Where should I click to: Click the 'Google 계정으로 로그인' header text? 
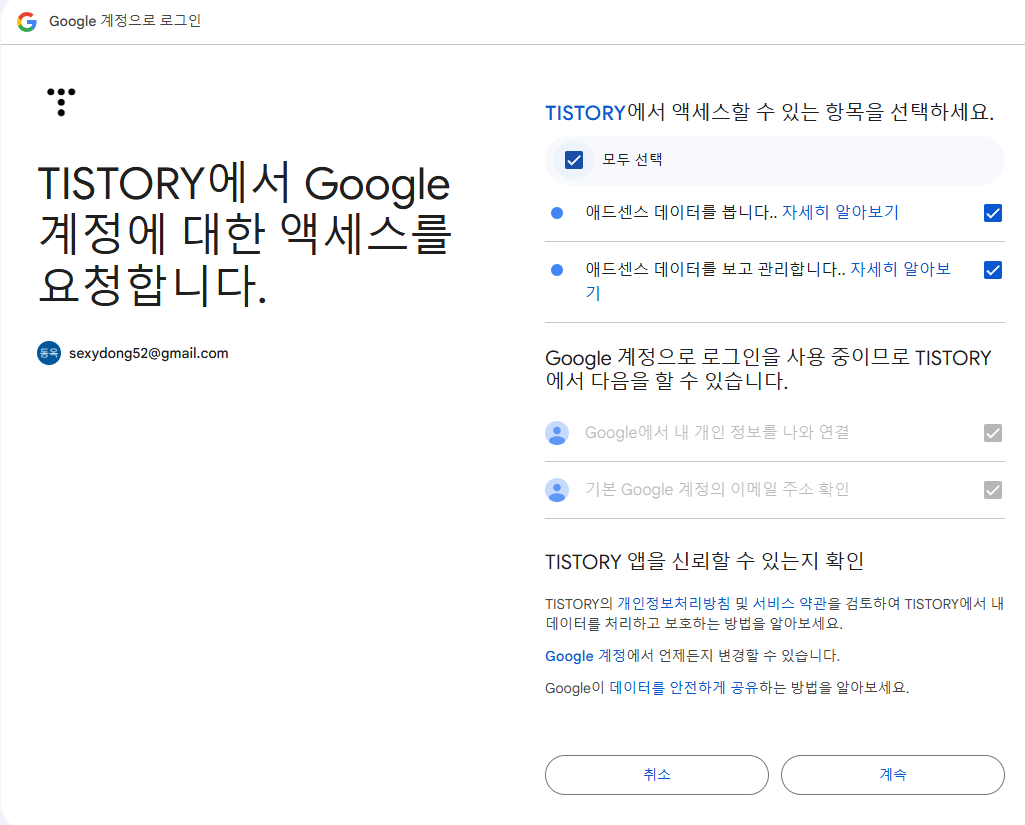(125, 21)
